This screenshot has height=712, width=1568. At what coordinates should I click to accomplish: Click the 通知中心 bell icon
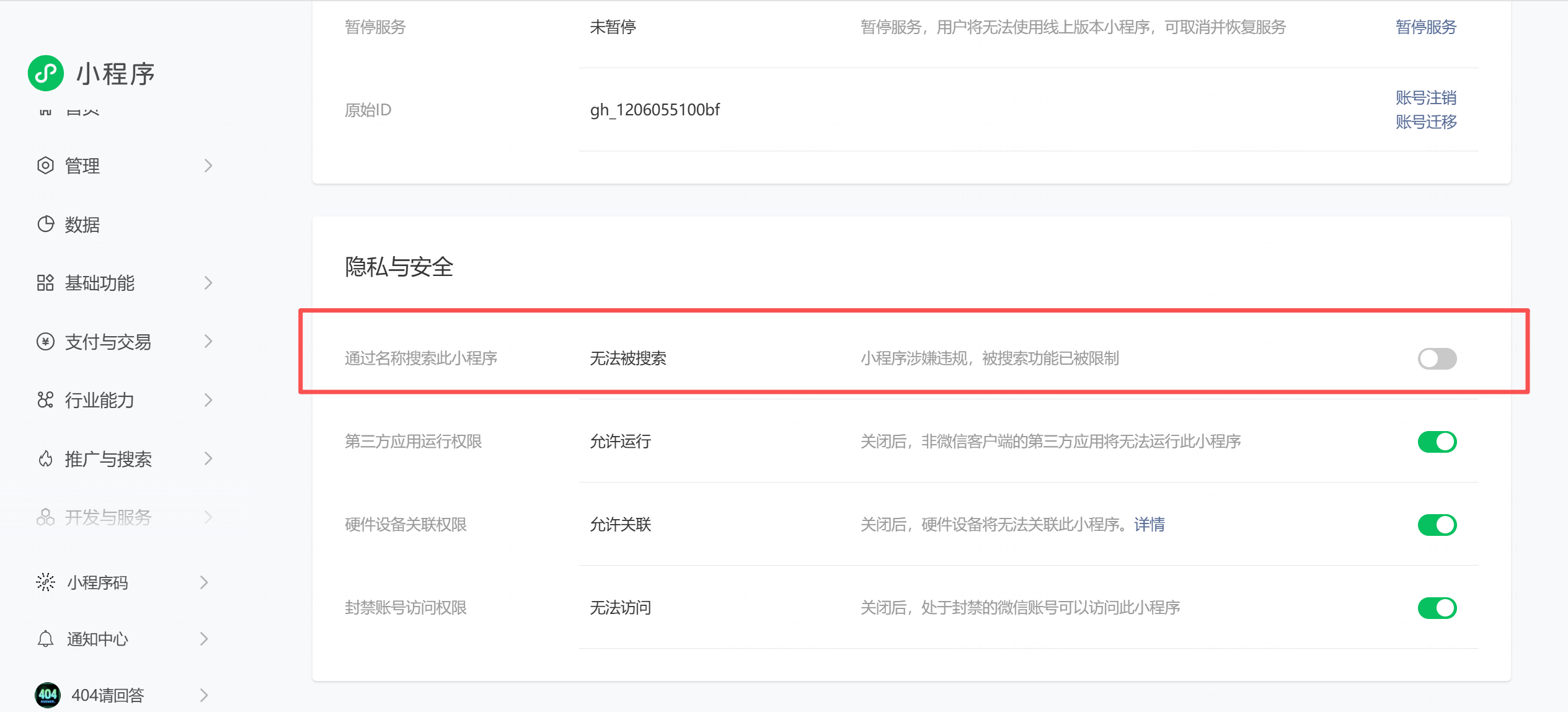(45, 639)
